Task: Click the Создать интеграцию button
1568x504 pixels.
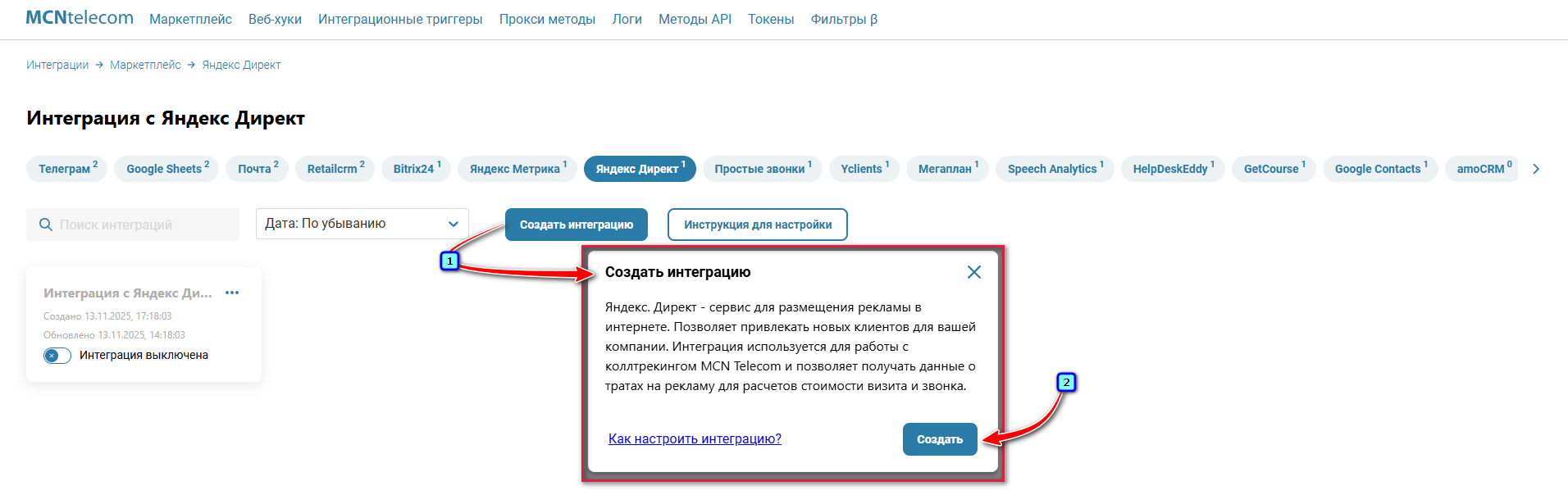Action: coord(576,225)
